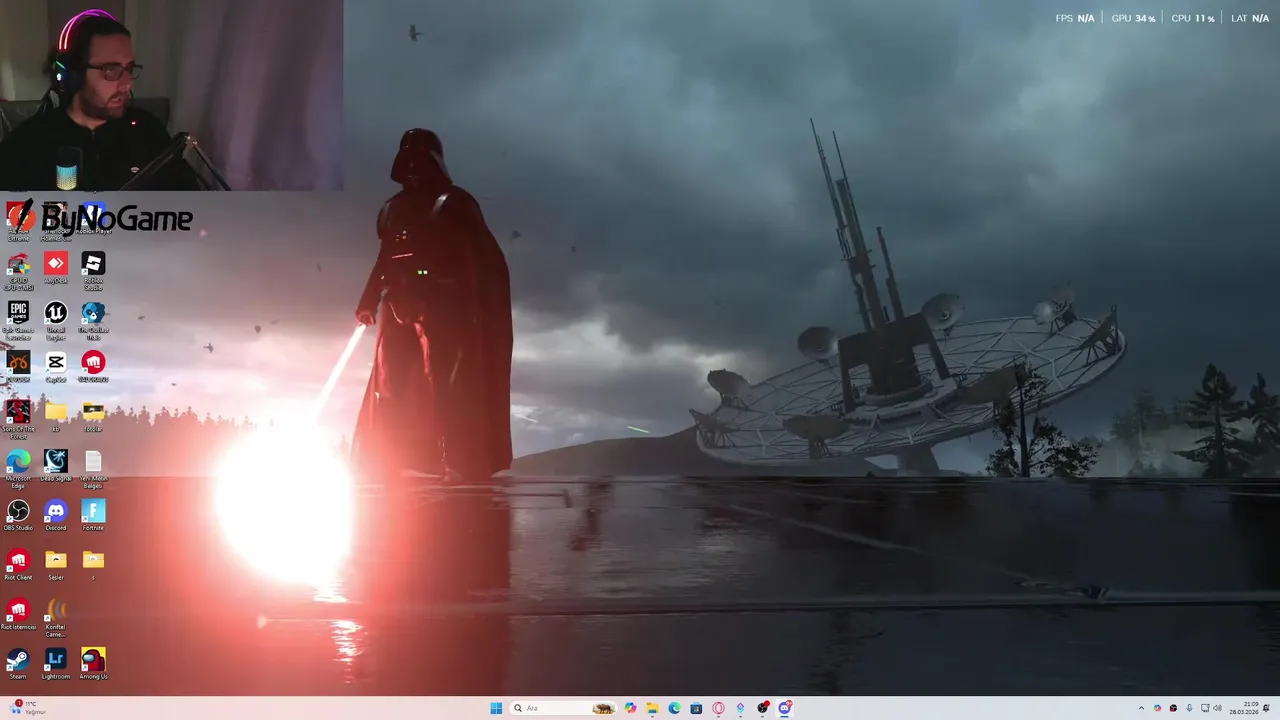The width and height of the screenshot is (1280, 720).
Task: Select the Yeni Metin Belgesi text file
Action: 93,468
